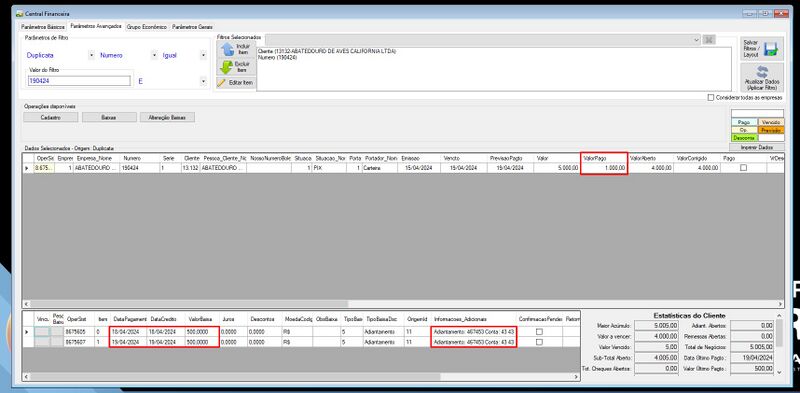Open the Numero field dropdown
Viewport: 800px width, 393px height.
click(x=155, y=55)
